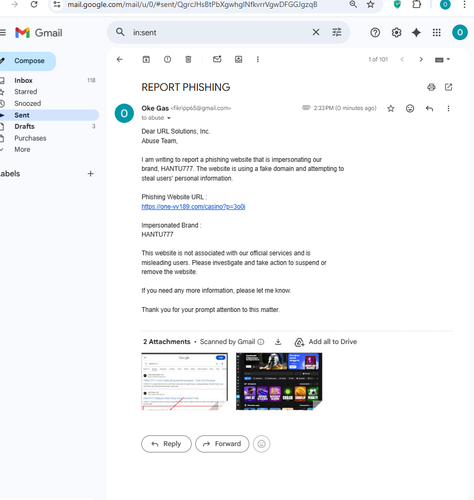Bookmark this page with the star icon
Image resolution: width=474 pixels, height=500 pixels.
(x=370, y=4)
